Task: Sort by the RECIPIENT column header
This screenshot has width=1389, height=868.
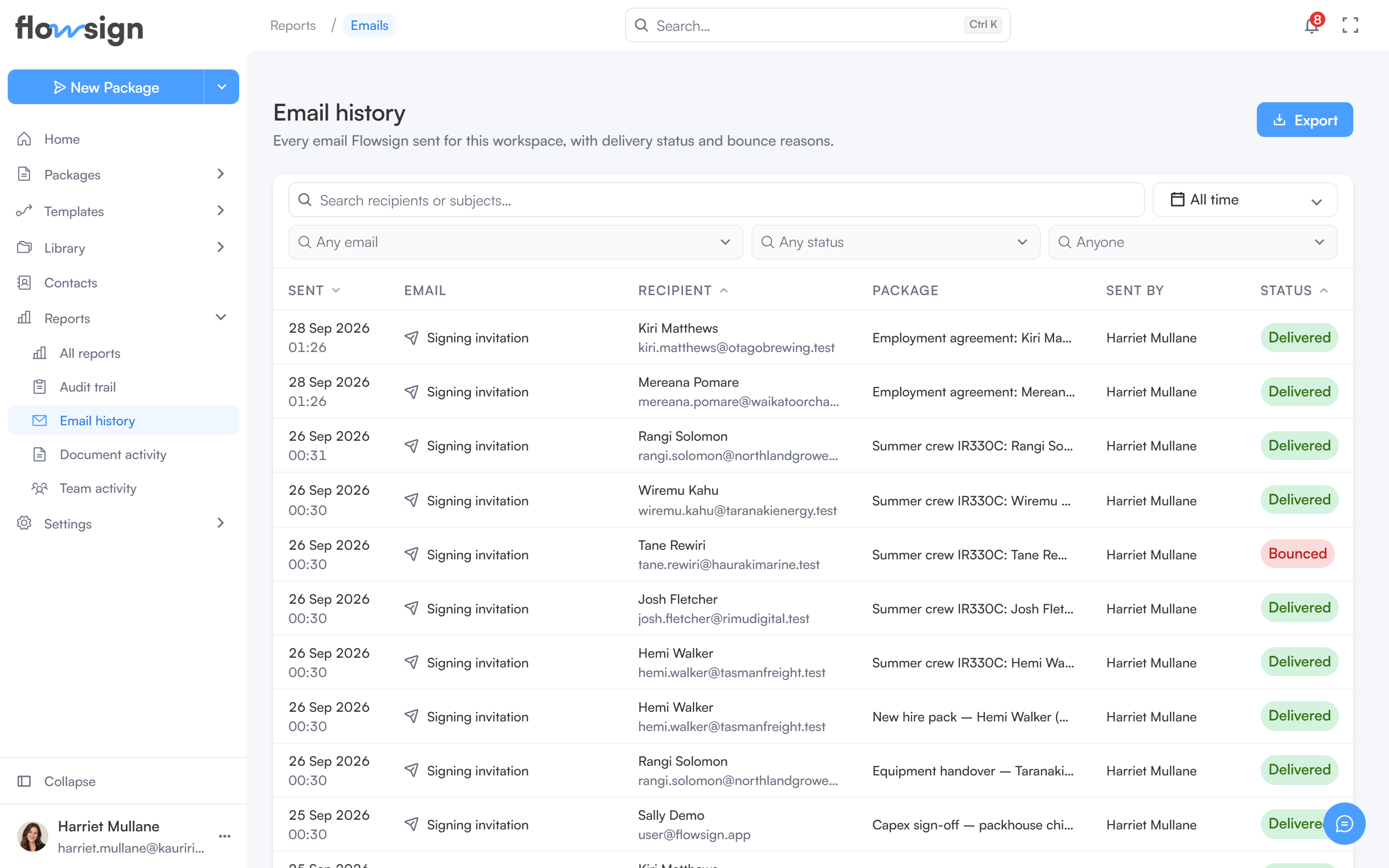Action: 683,290
